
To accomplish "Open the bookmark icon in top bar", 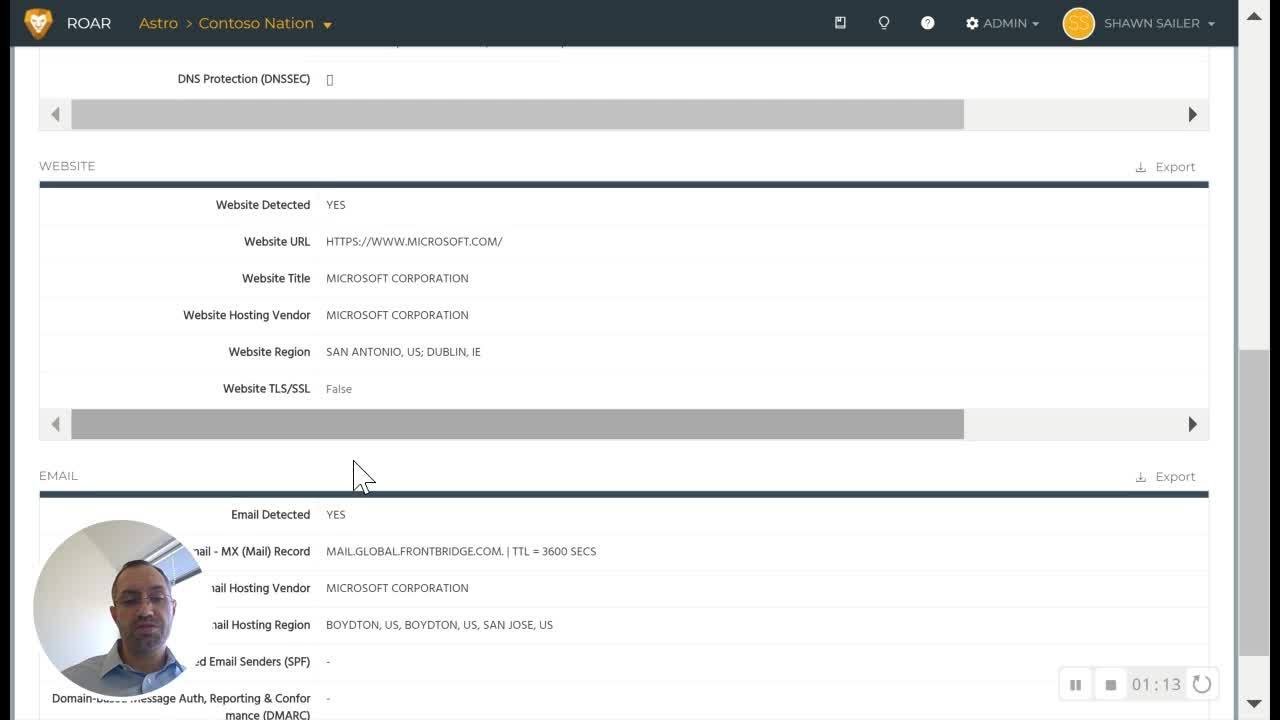I will 840,23.
